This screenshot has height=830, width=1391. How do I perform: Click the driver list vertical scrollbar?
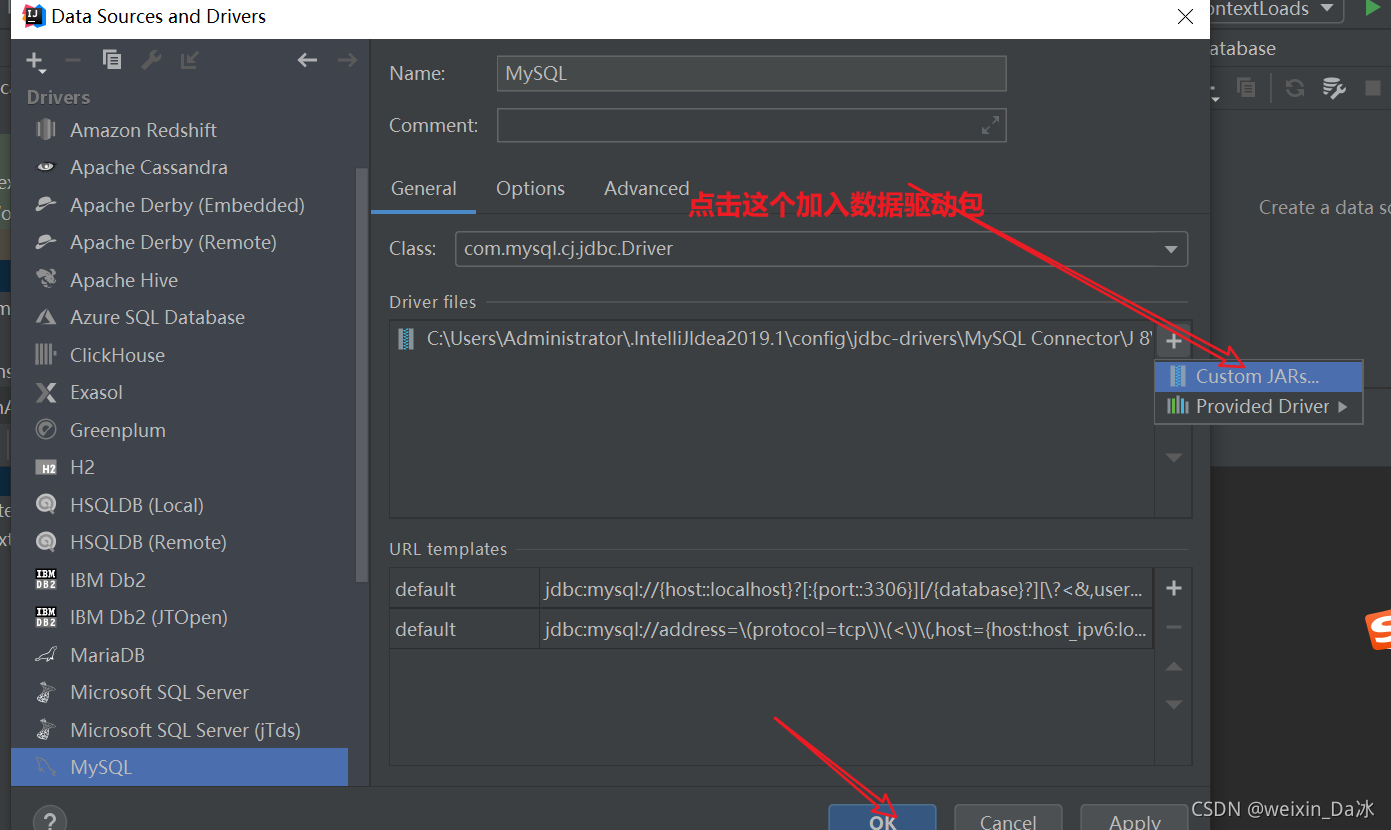pyautogui.click(x=362, y=375)
